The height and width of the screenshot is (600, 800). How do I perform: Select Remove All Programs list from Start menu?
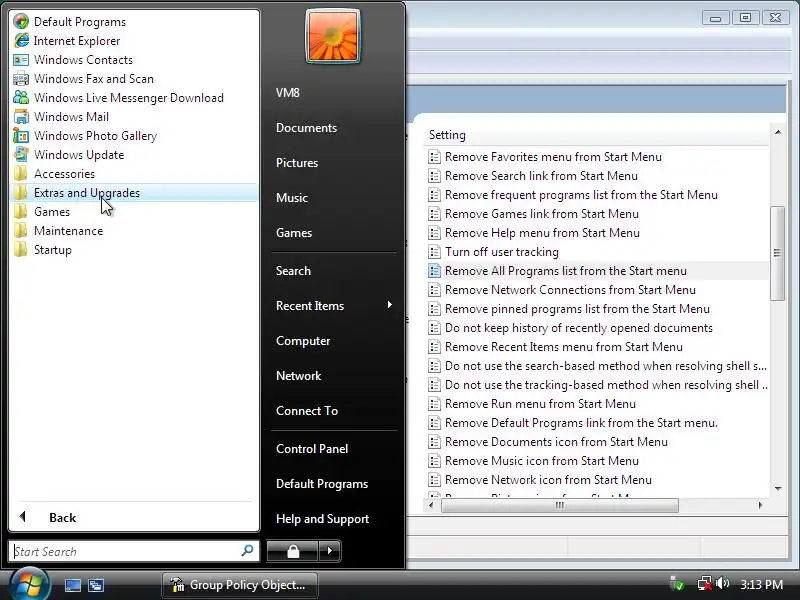(x=566, y=271)
